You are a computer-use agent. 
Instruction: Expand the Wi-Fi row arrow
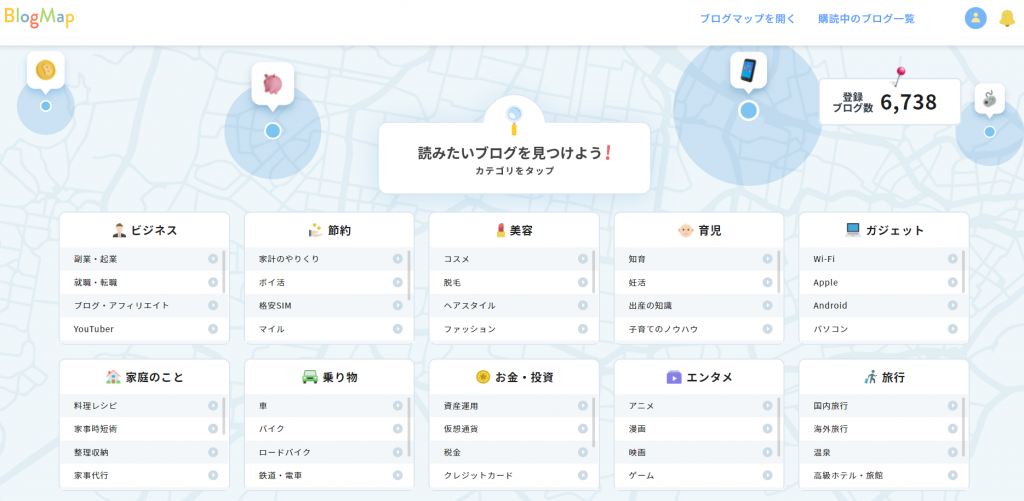(x=953, y=259)
